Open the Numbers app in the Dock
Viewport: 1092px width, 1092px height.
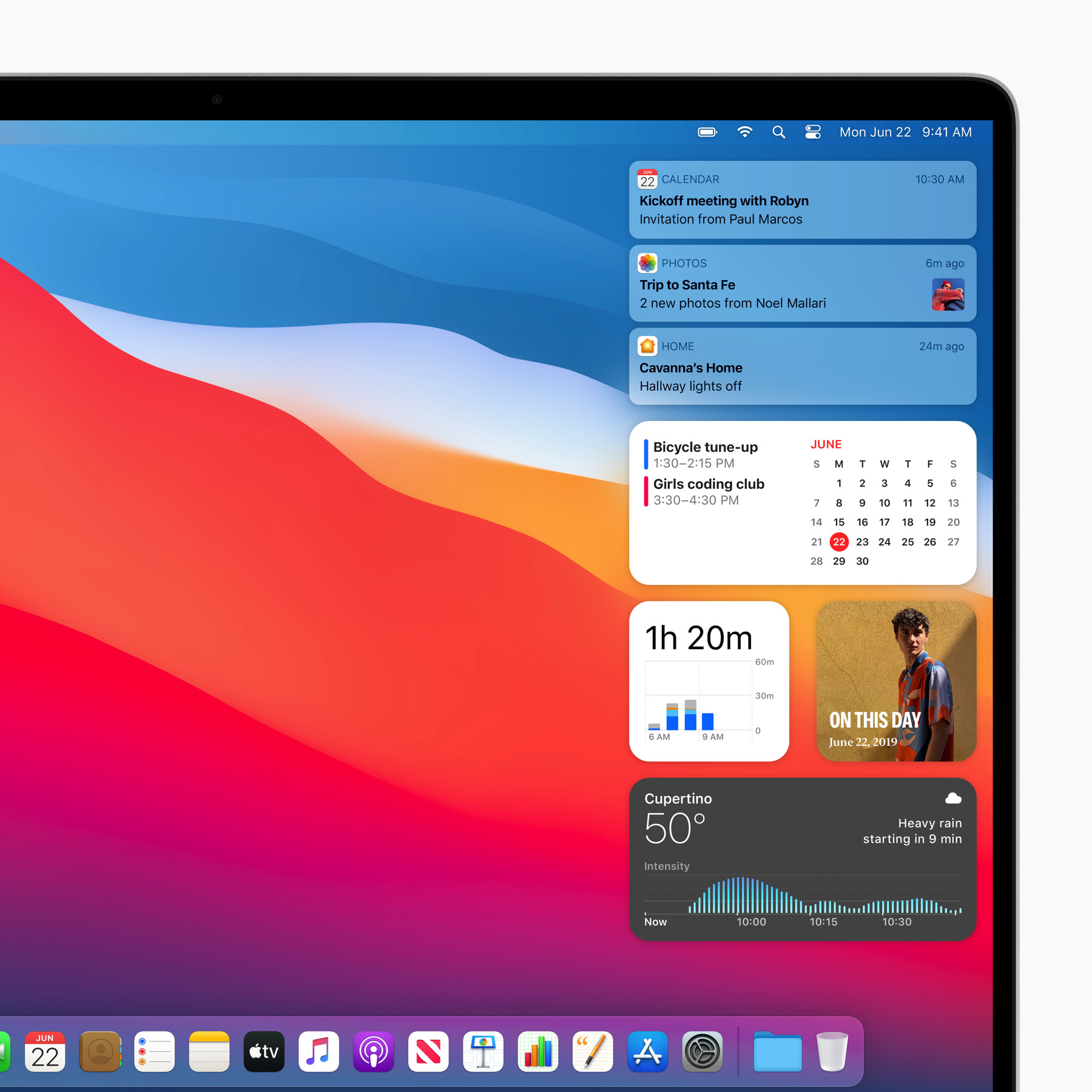(x=538, y=1051)
